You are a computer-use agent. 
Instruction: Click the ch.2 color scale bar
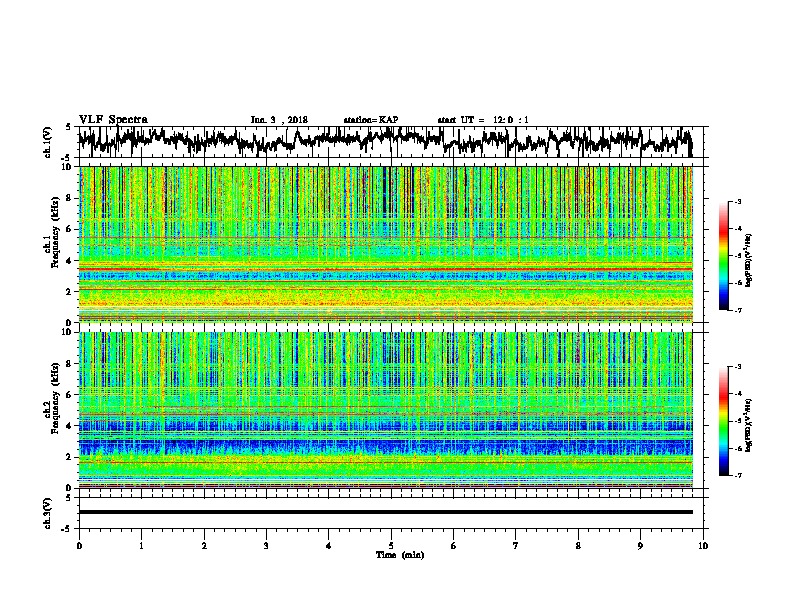723,421
